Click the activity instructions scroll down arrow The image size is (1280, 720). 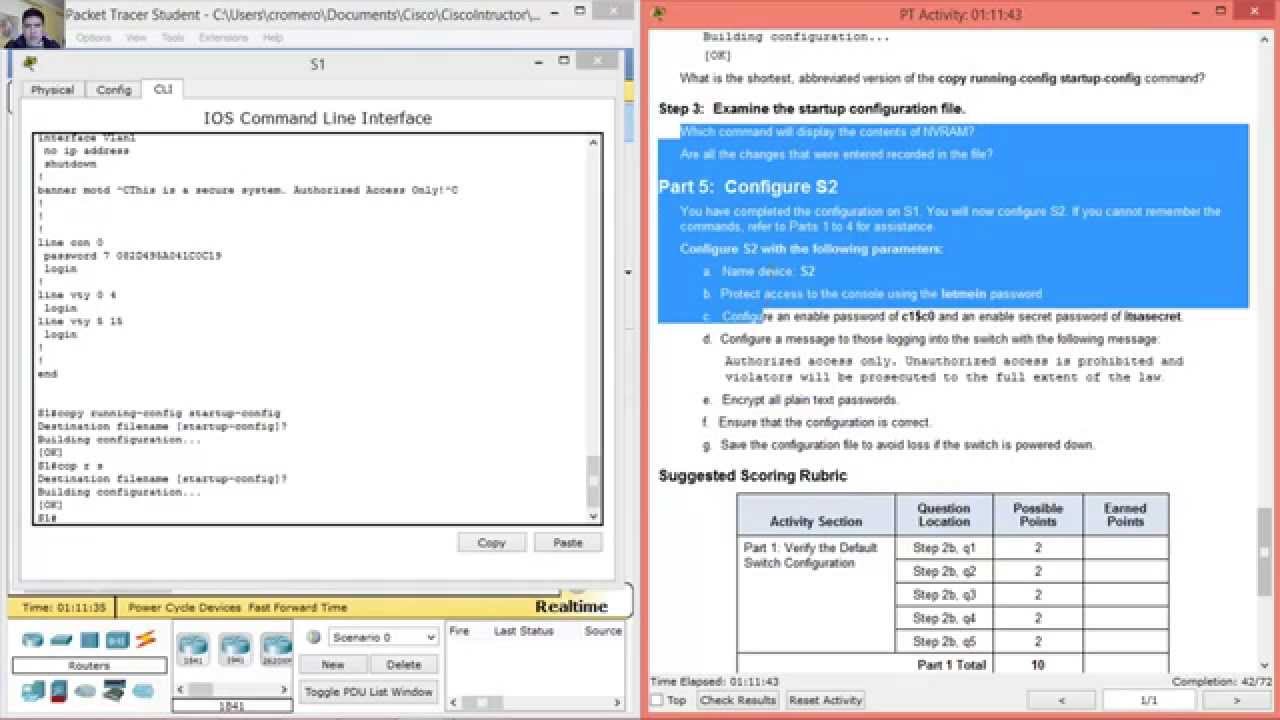[1265, 665]
